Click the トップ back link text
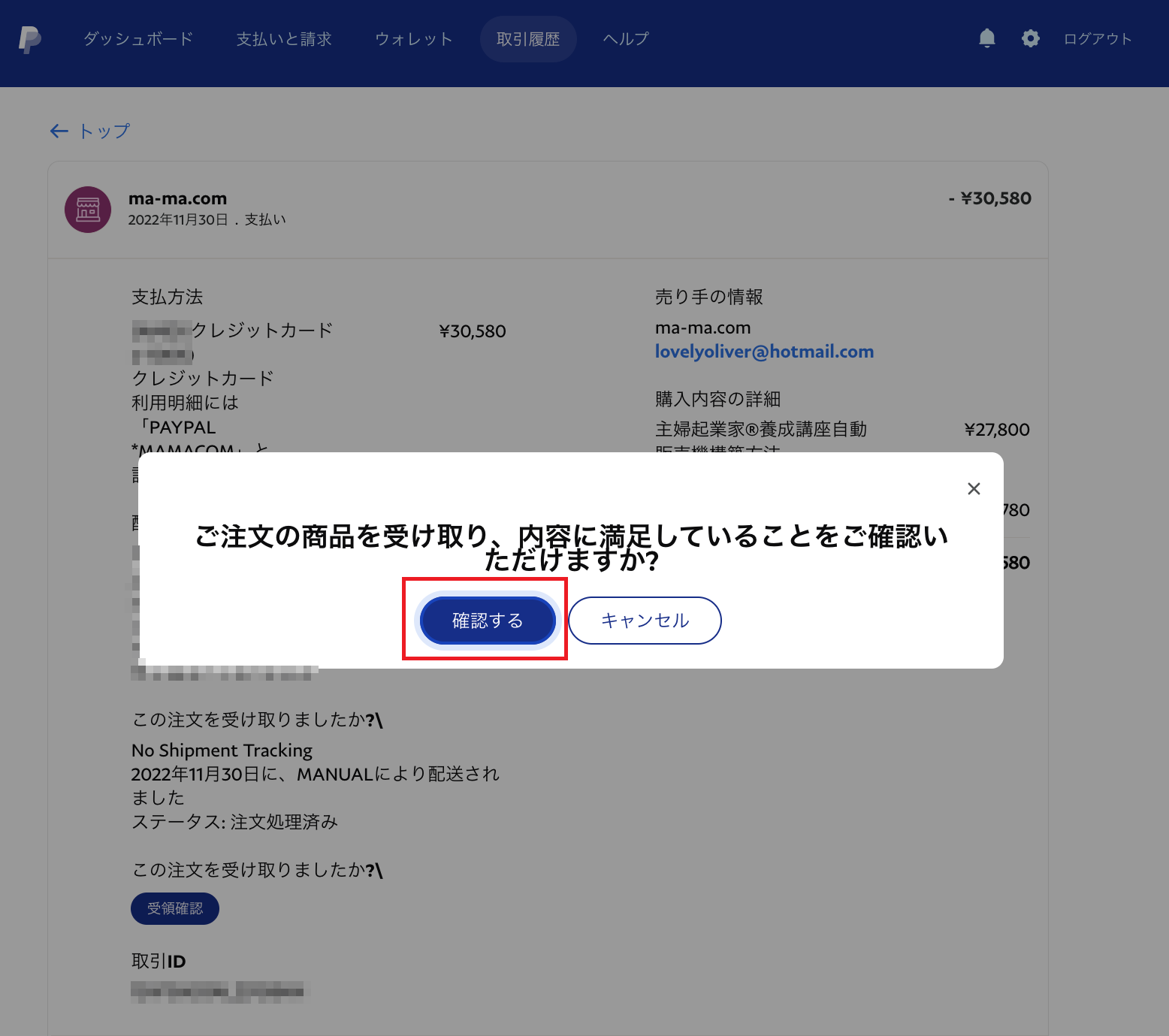Screen dimensions: 1169x1036 pos(104,131)
